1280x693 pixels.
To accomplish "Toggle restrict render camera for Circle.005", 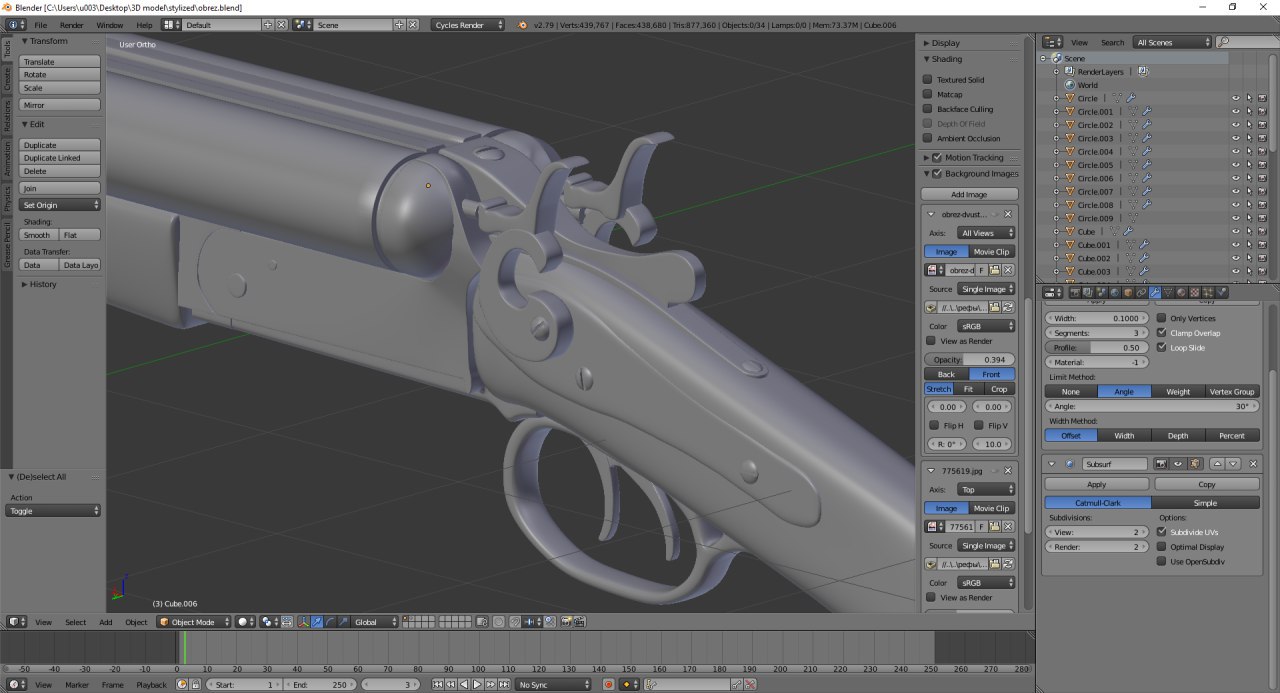I will [x=1262, y=165].
